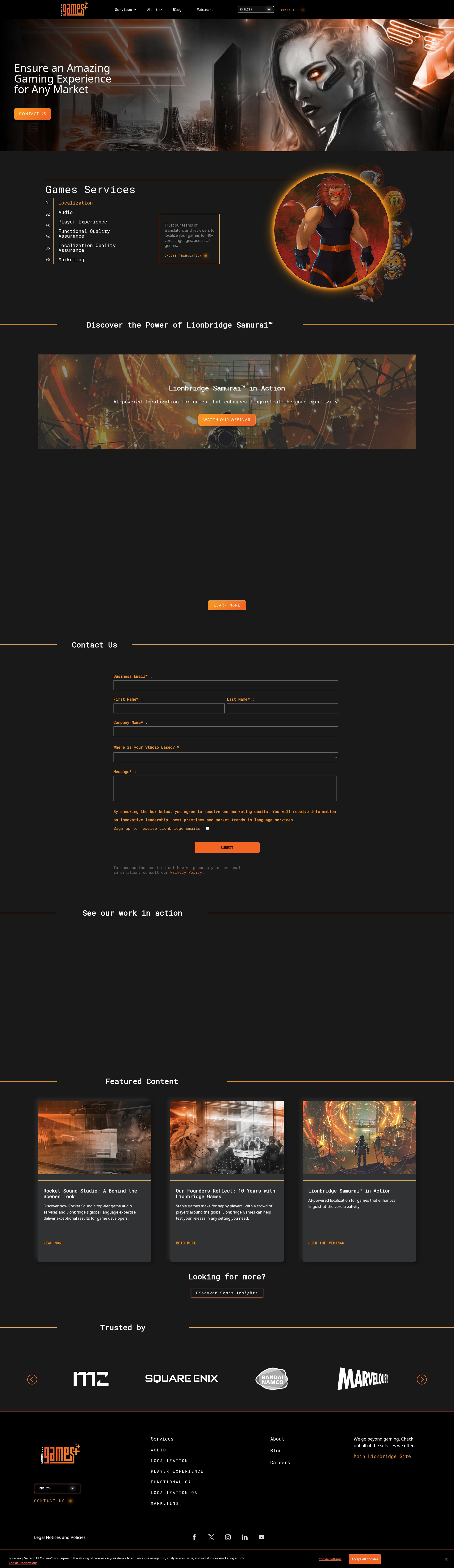The height and width of the screenshot is (1568, 454).
Task: Open the footer Localization link
Action: 169,1461
